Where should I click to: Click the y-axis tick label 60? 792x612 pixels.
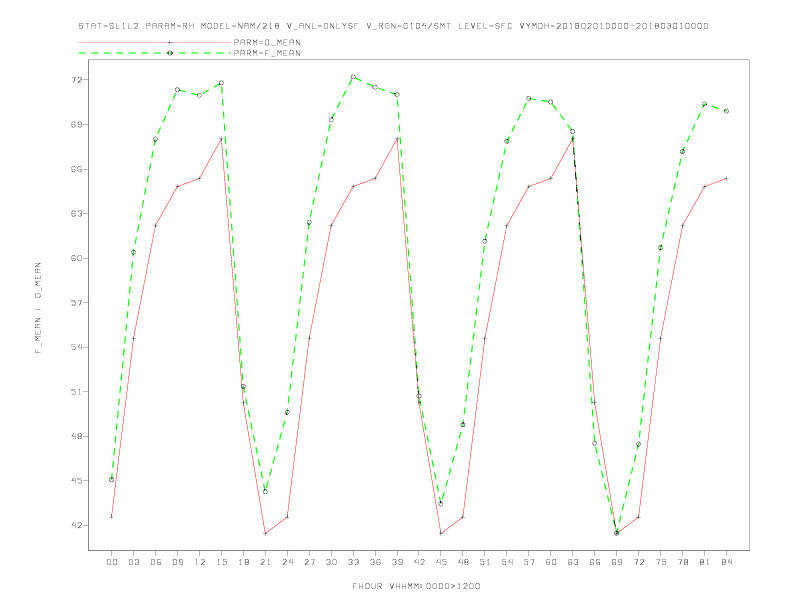click(76, 258)
